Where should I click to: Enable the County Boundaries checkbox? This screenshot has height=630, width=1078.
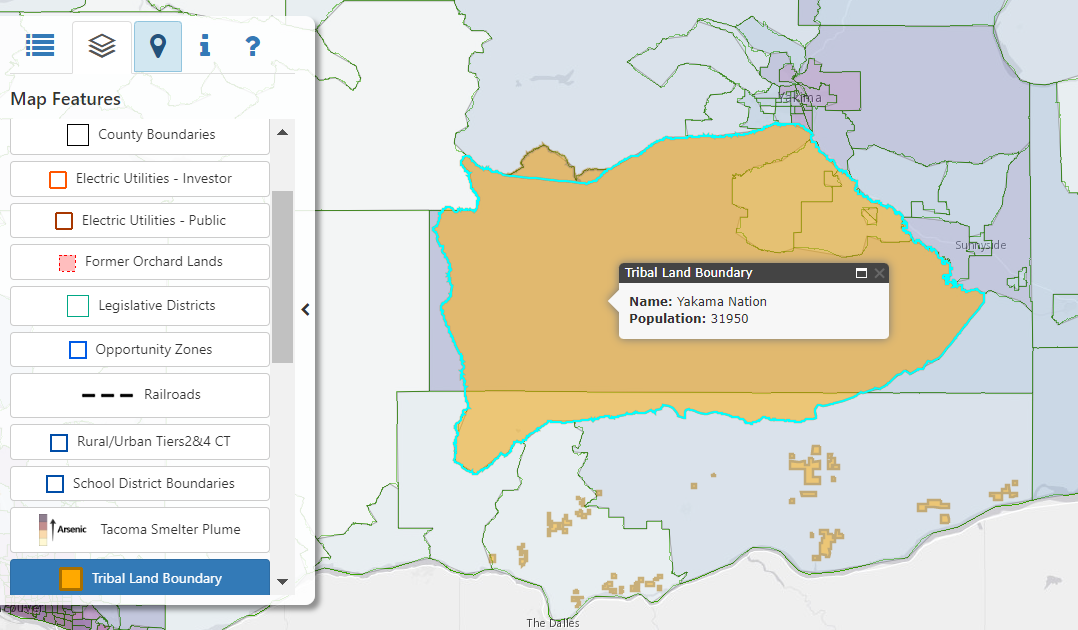(x=78, y=134)
